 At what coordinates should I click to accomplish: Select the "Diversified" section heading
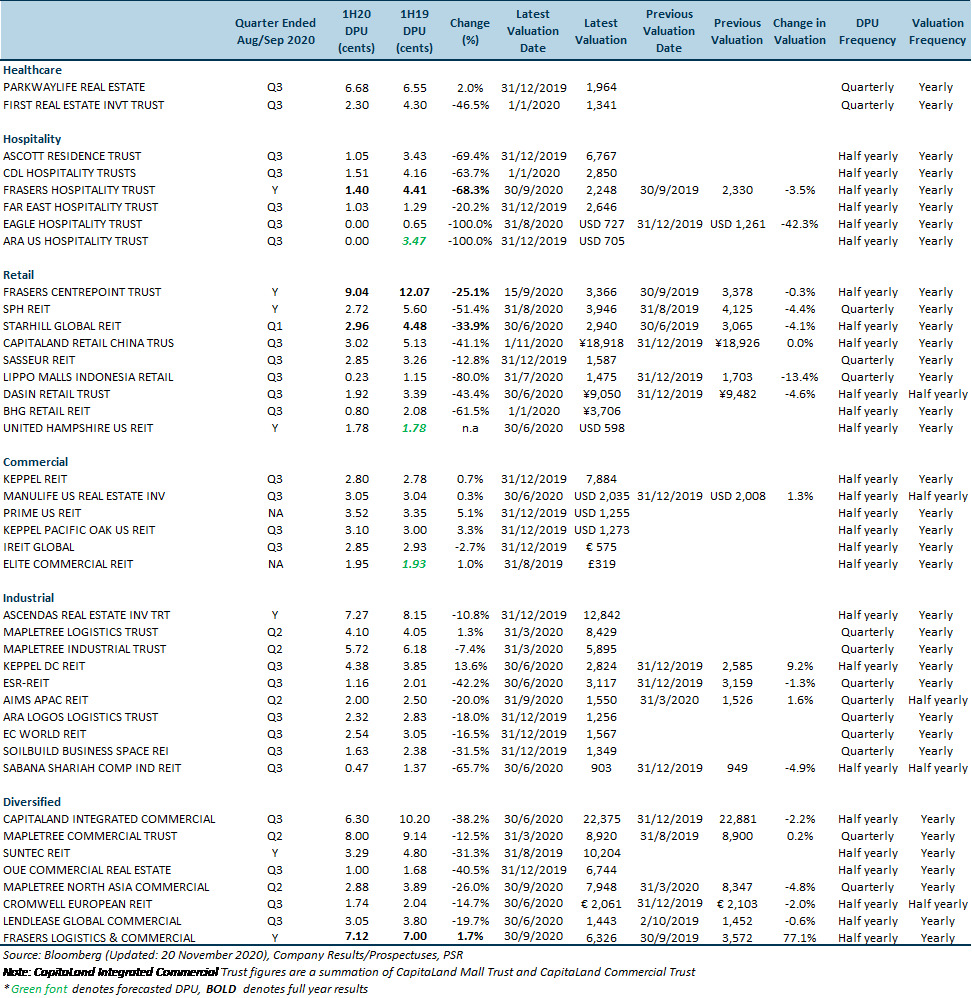click(x=32, y=802)
